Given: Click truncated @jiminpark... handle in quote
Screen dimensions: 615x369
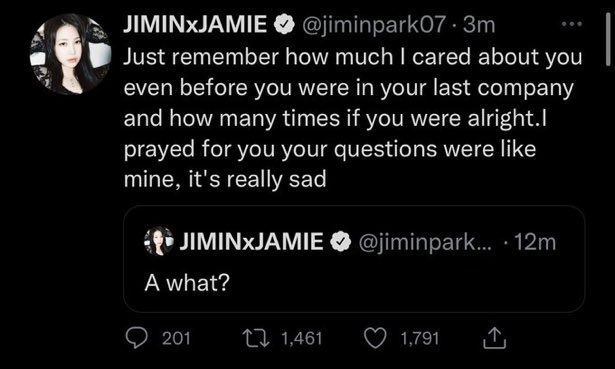Looking at the screenshot, I should tap(425, 242).
